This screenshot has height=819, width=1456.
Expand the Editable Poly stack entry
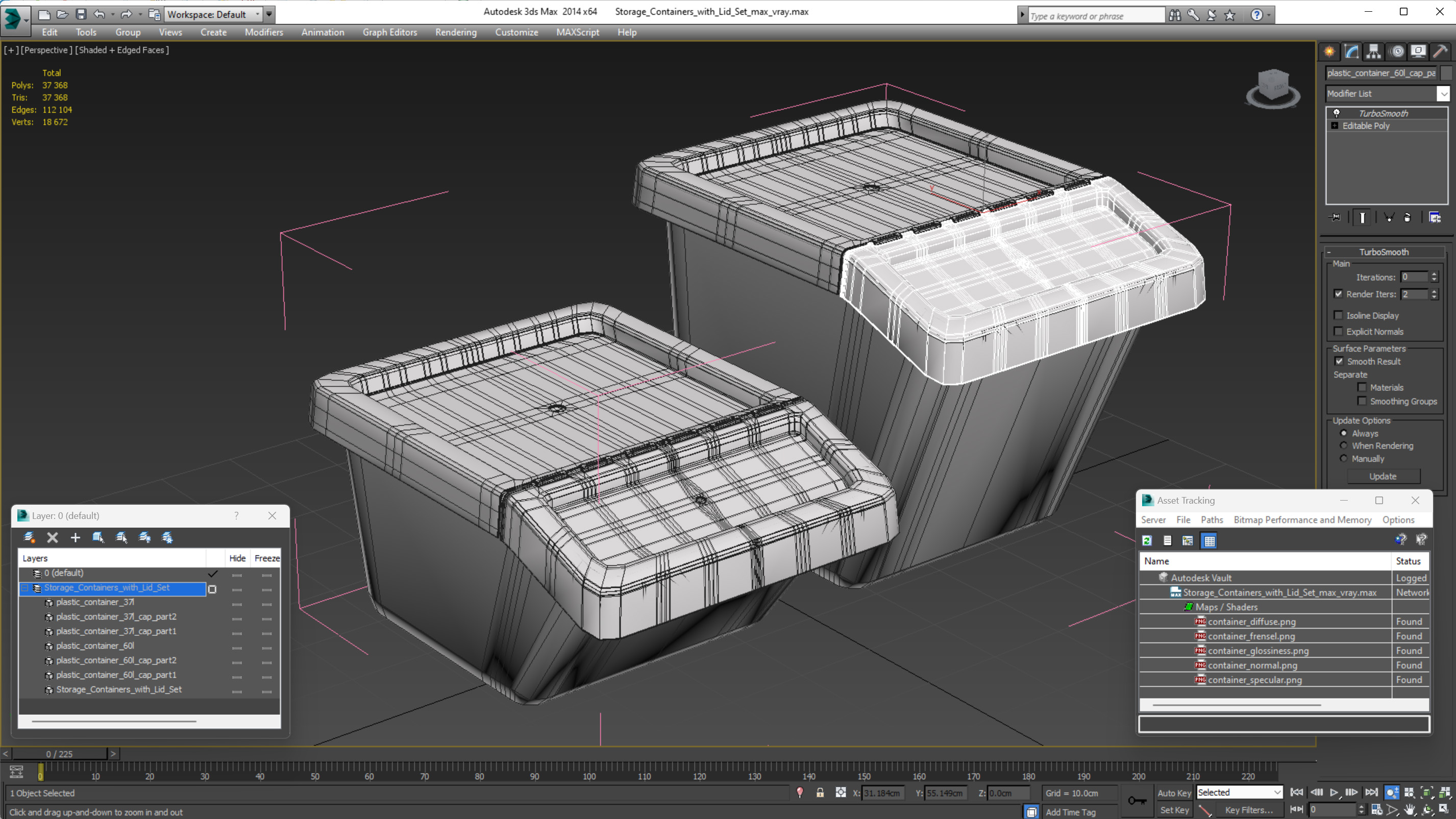[x=1335, y=126]
